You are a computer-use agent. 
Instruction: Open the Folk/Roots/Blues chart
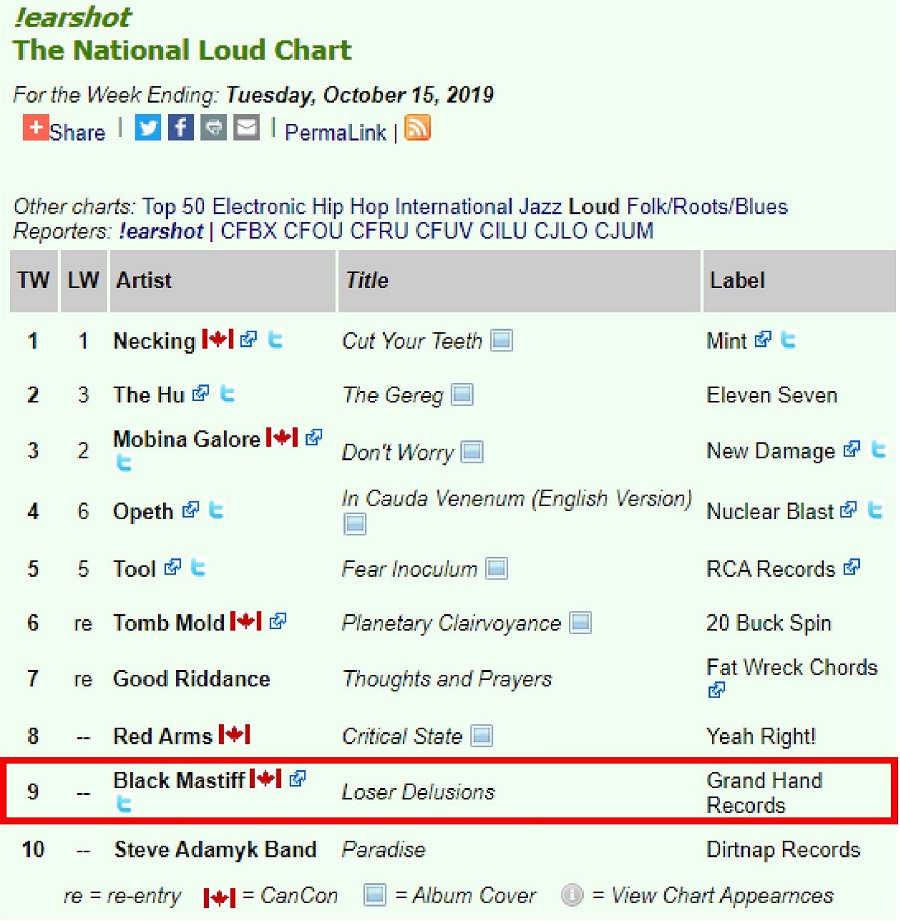pos(707,207)
